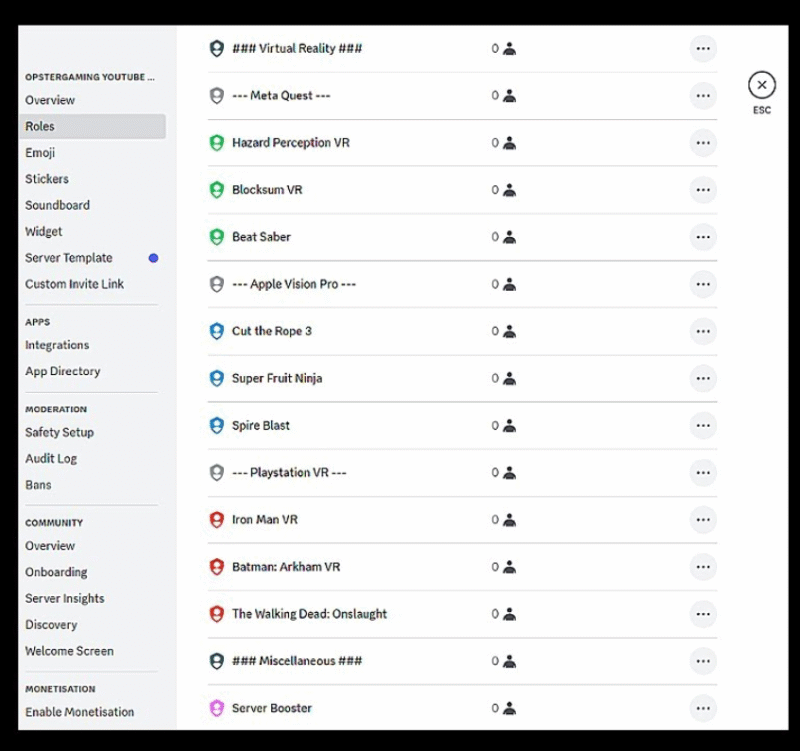800x751 pixels.
Task: Go to the Emoji settings page
Action: 40,153
